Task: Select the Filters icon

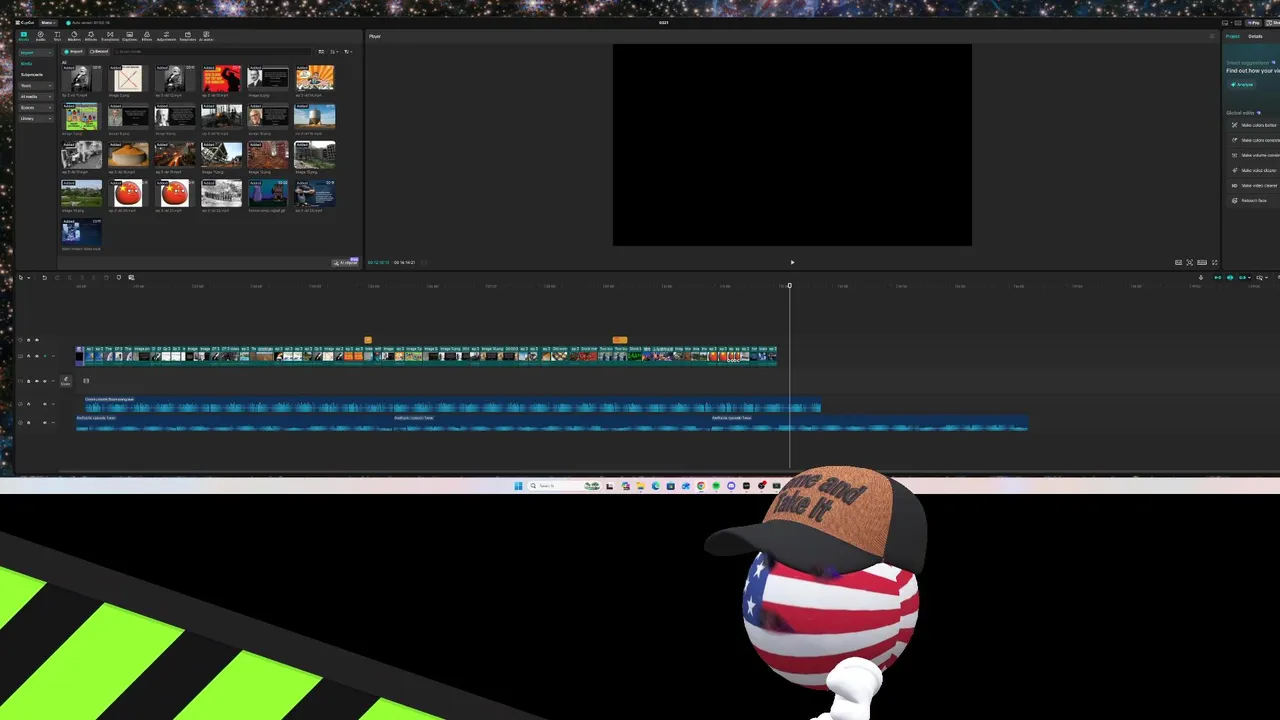Action: tap(147, 36)
